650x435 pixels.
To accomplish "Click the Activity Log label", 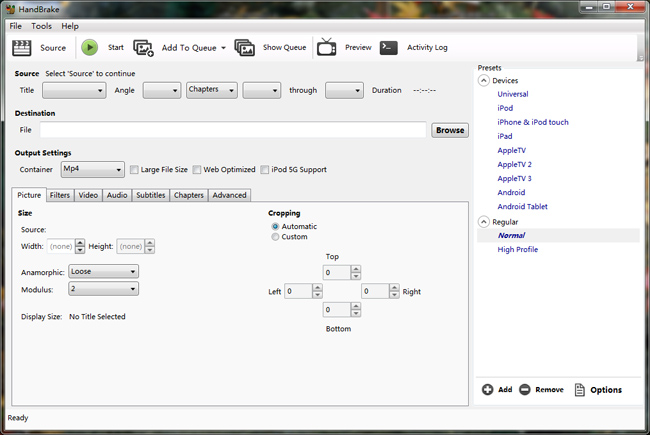I will point(427,48).
